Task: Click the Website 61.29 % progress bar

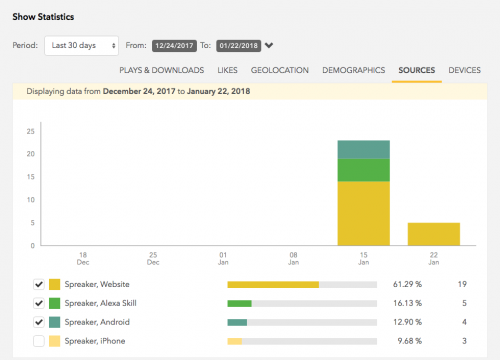Action: [x=302, y=285]
